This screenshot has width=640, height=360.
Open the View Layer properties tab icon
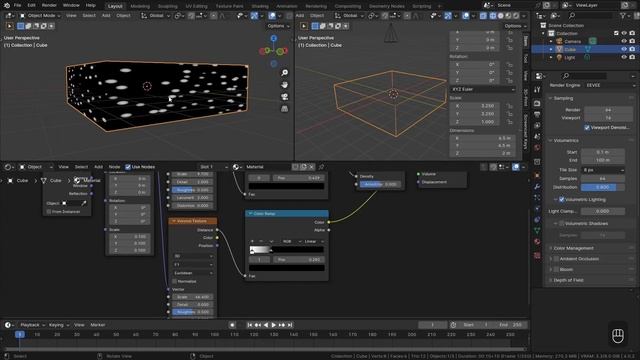pos(537,126)
